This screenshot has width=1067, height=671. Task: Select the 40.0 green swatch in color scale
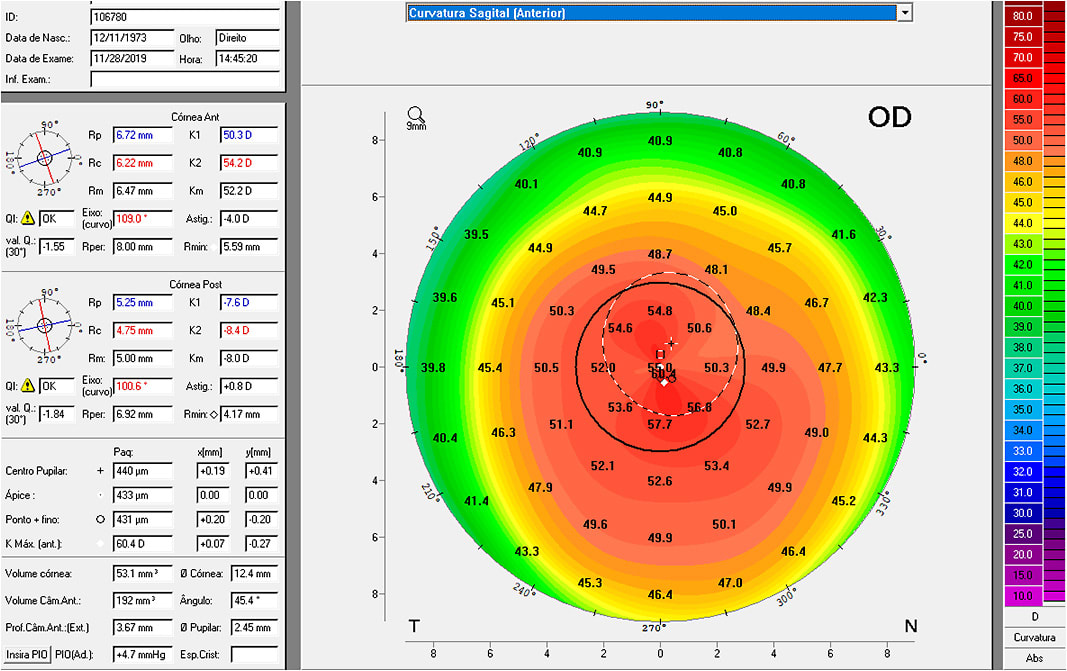pyautogui.click(x=1023, y=306)
